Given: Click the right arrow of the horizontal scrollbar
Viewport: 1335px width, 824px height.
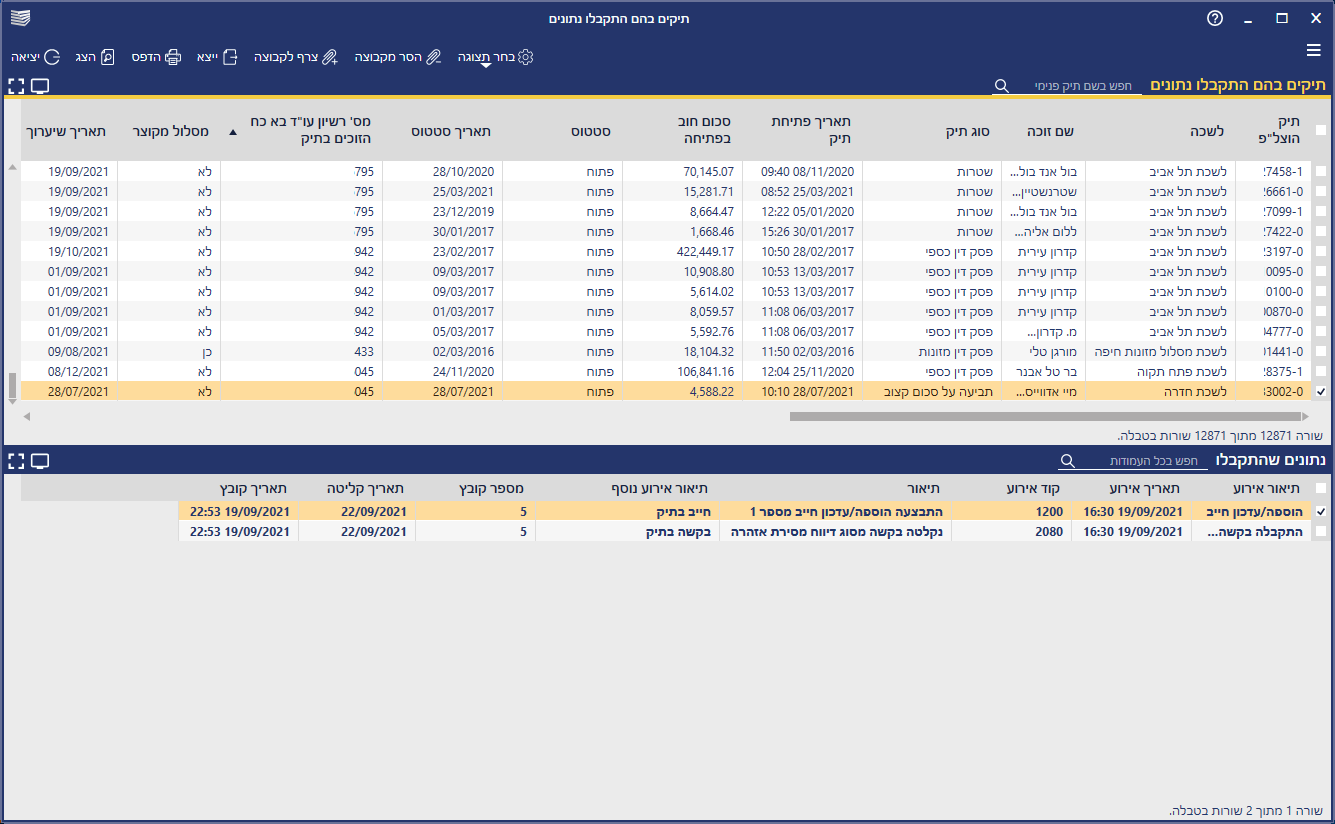Looking at the screenshot, I should tap(1308, 416).
